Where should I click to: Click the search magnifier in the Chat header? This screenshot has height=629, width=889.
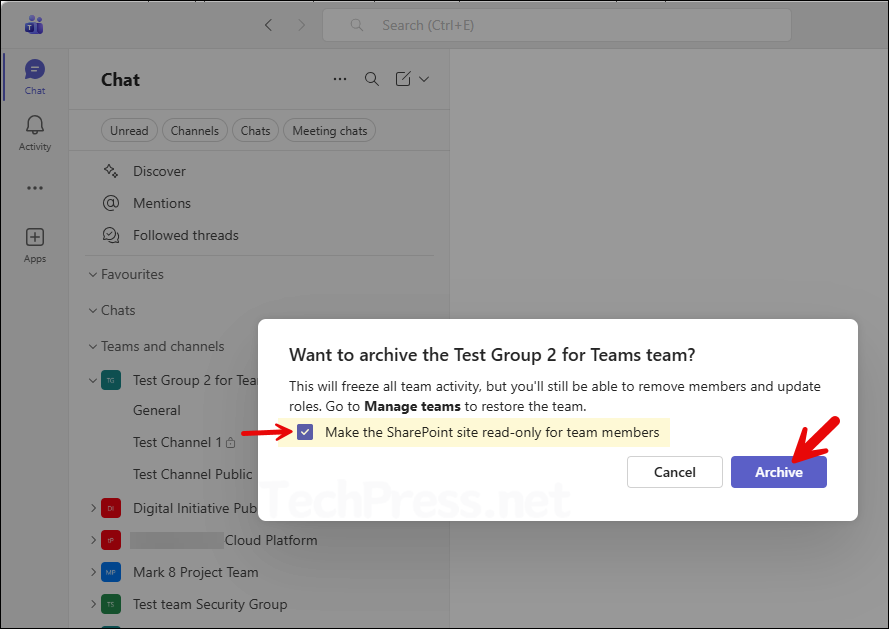click(x=371, y=79)
